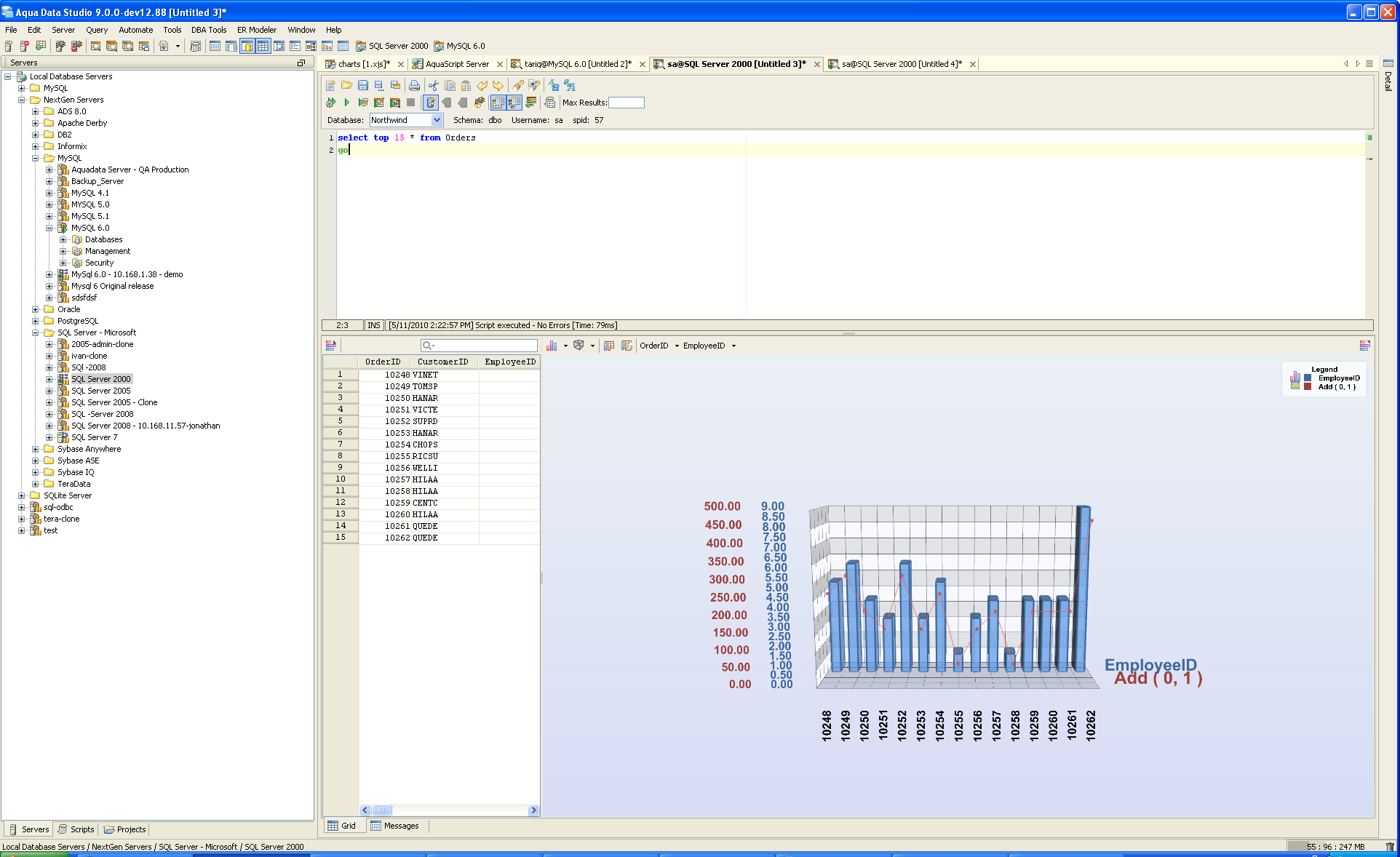
Task: Toggle the auto-commit database button
Action: (x=431, y=103)
